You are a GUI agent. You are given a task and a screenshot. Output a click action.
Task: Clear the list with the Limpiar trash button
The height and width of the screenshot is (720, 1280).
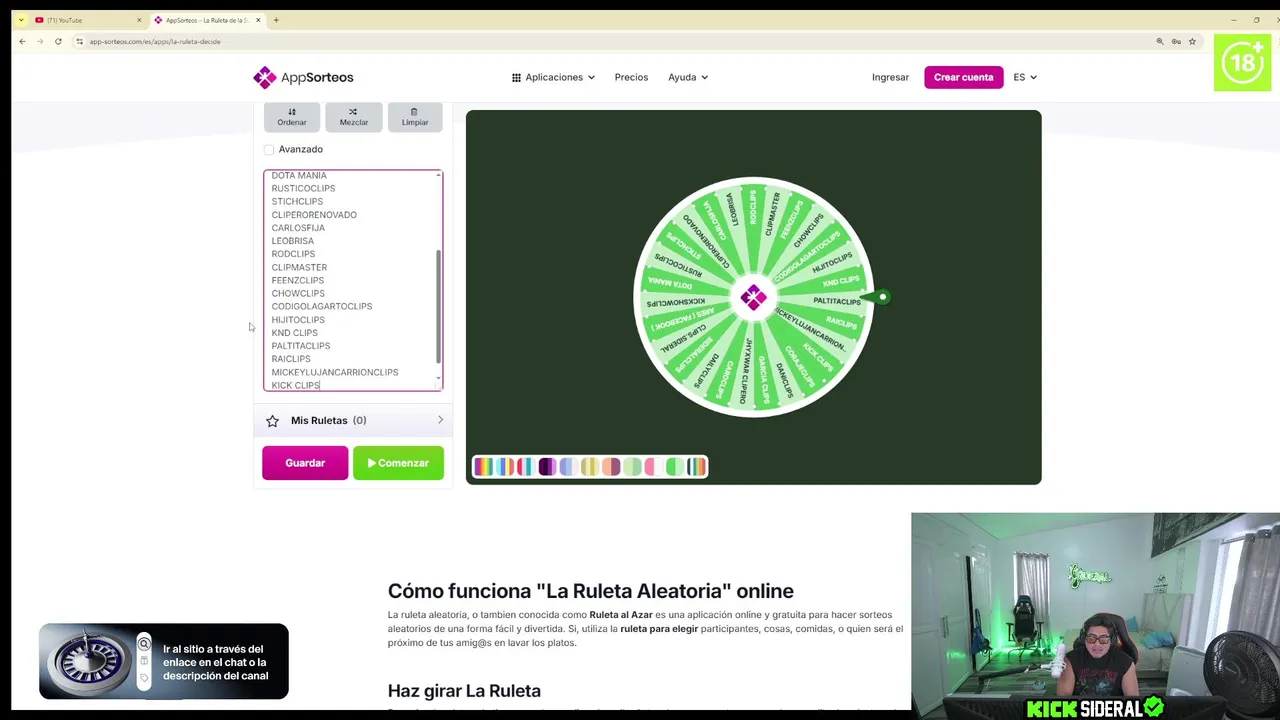[415, 116]
